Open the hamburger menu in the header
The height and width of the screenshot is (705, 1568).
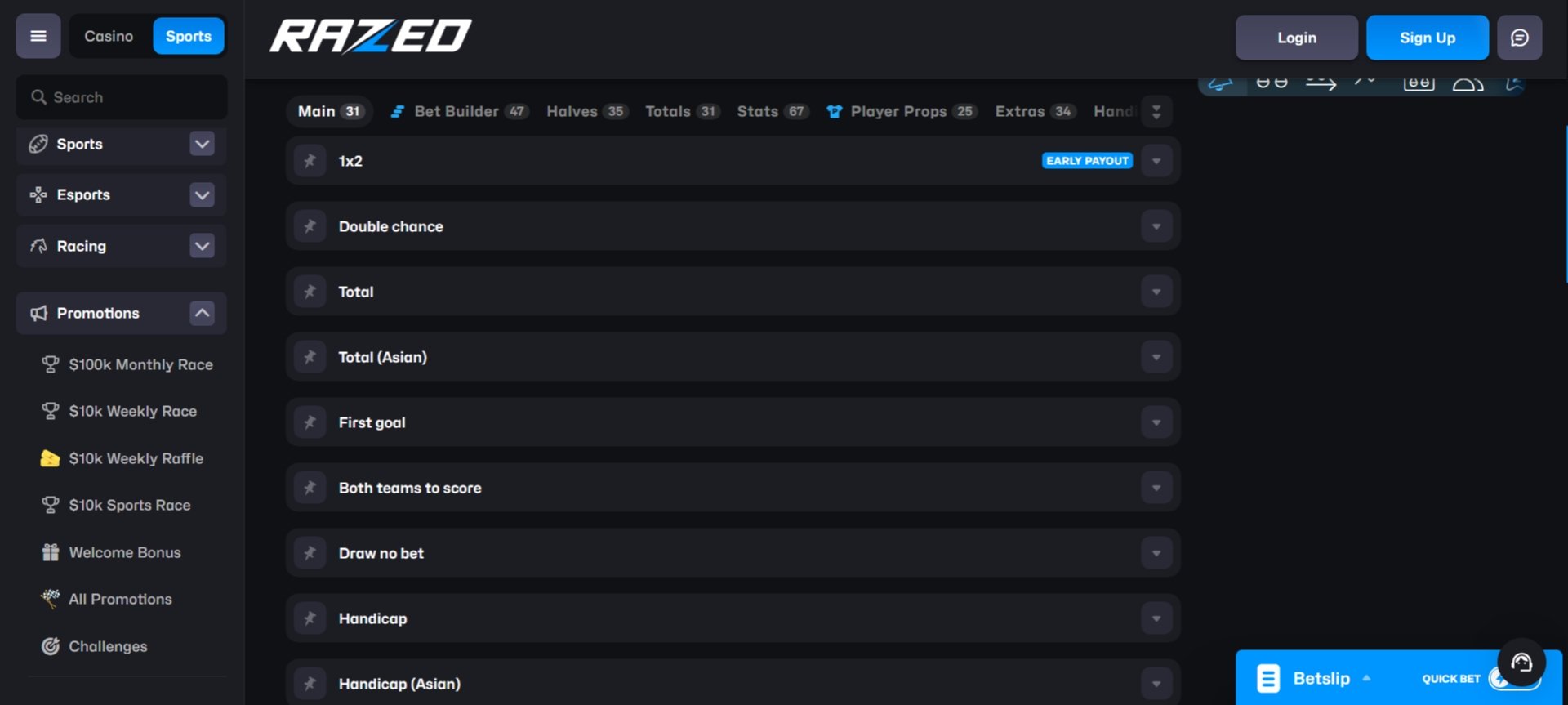[38, 36]
